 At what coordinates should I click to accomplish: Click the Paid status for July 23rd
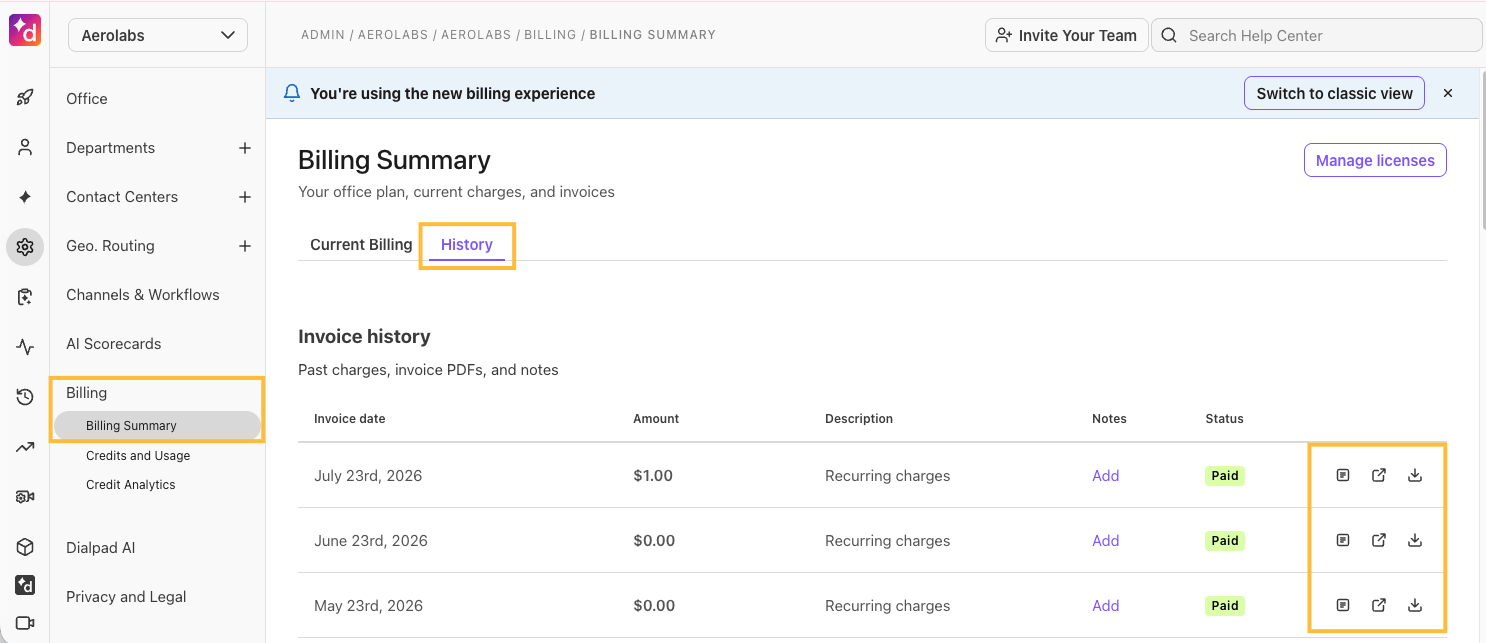[x=1225, y=475]
